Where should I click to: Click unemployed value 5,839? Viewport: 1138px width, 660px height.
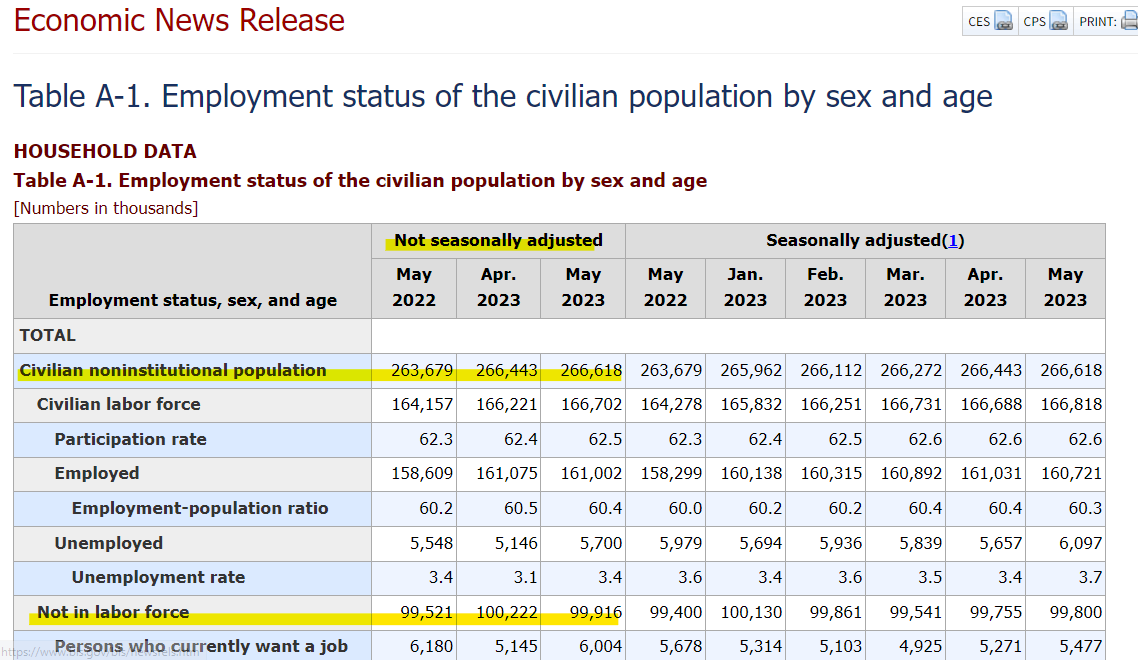point(920,543)
